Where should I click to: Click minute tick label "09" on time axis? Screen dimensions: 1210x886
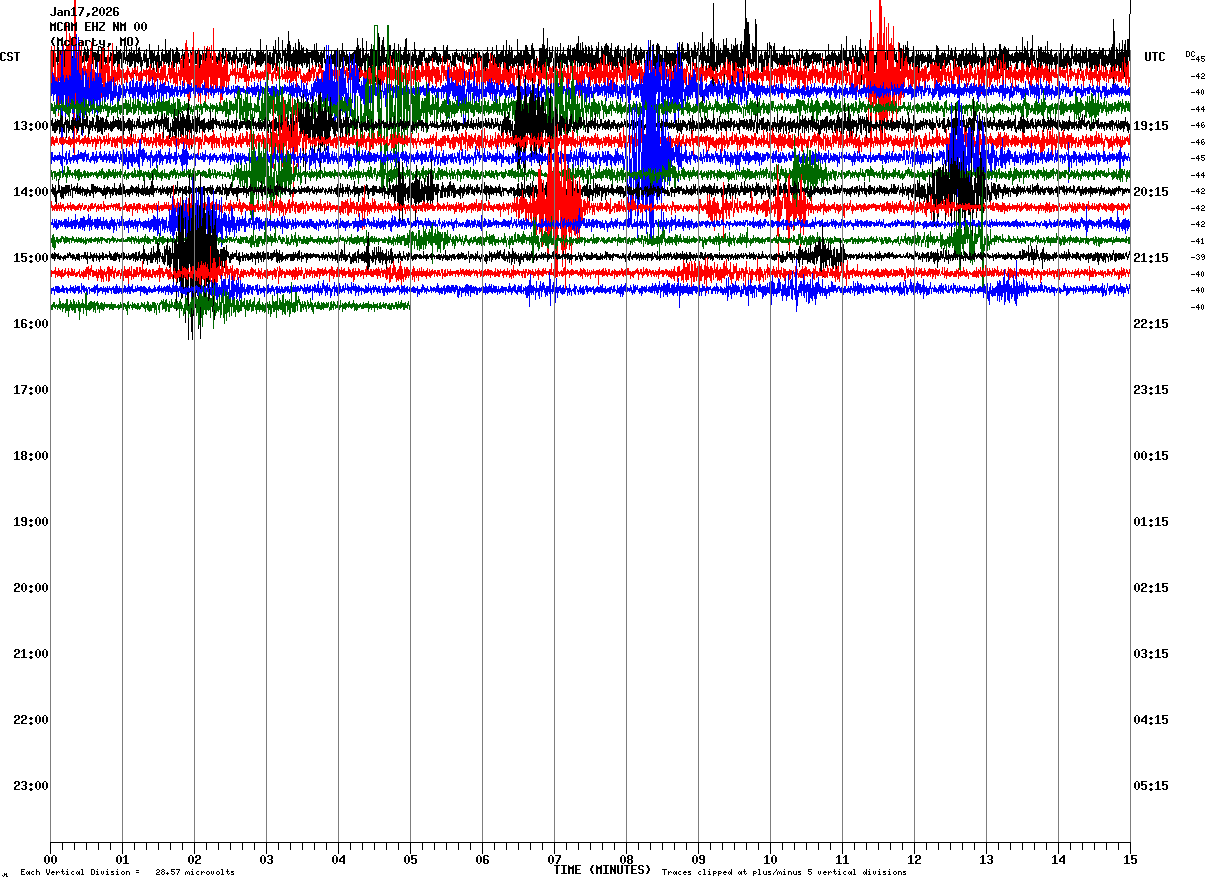click(x=698, y=860)
